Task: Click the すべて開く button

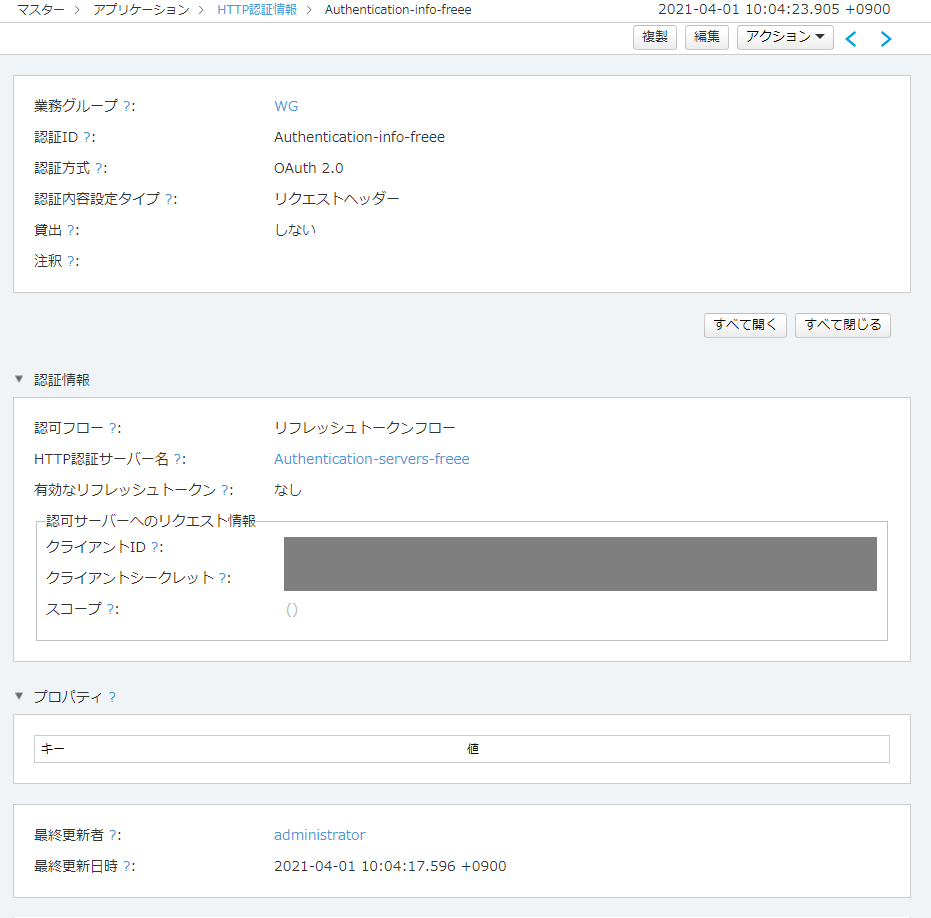Action: tap(745, 325)
